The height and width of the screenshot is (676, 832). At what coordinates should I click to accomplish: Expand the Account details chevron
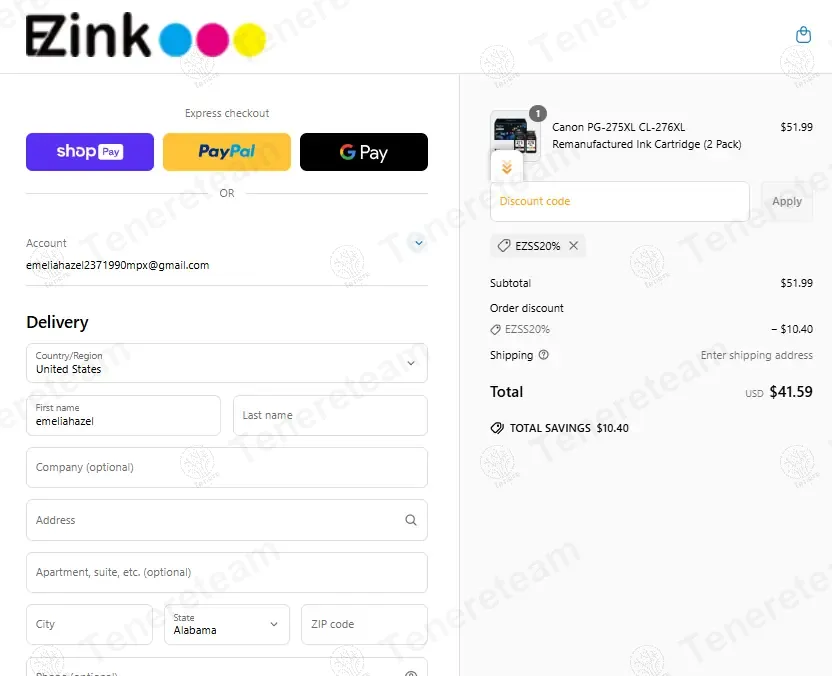[x=419, y=243]
